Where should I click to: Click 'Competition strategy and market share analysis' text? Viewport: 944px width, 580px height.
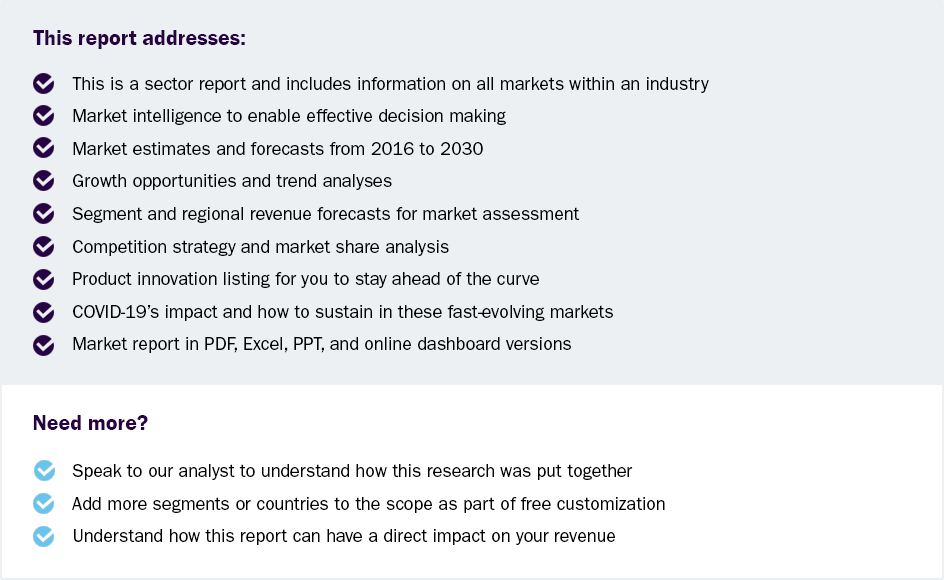tap(260, 246)
